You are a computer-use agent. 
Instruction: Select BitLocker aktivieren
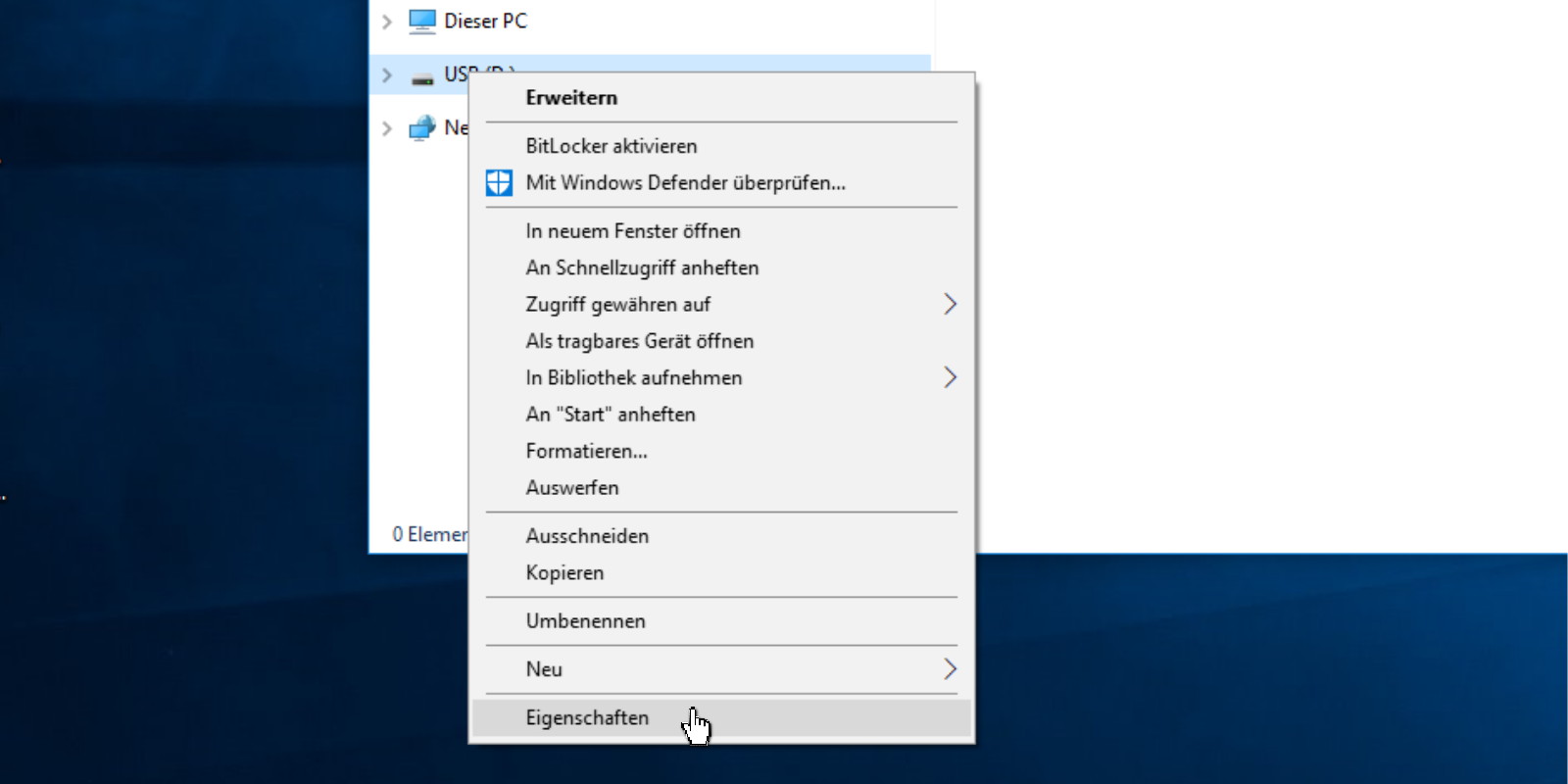(721, 146)
